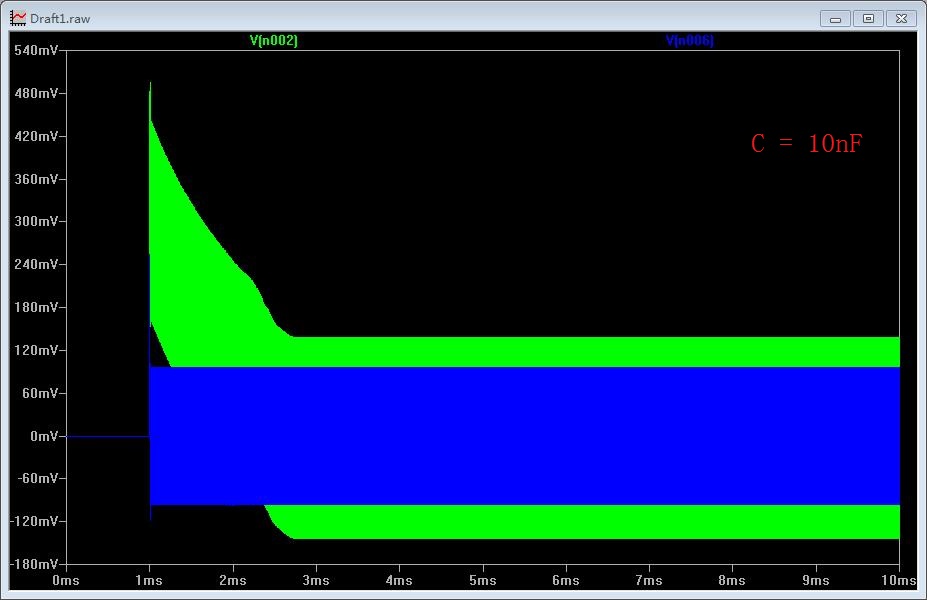Click the red C = 10nF annotation
The image size is (927, 600).
[806, 144]
